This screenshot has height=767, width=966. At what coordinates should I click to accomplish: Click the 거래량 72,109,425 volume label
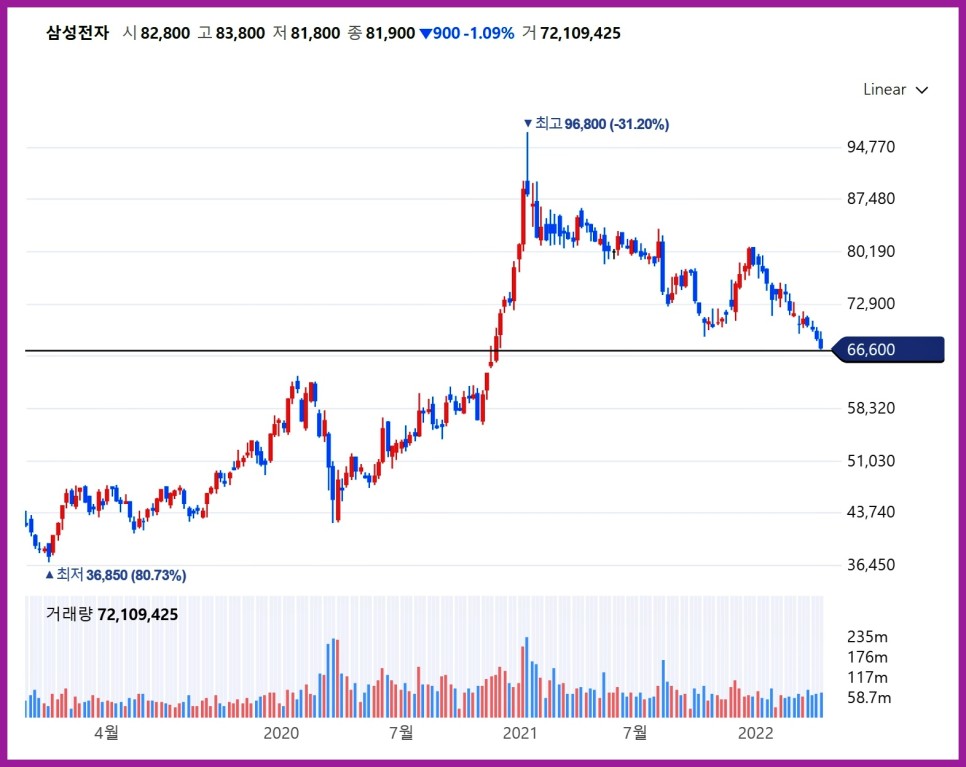(112, 614)
